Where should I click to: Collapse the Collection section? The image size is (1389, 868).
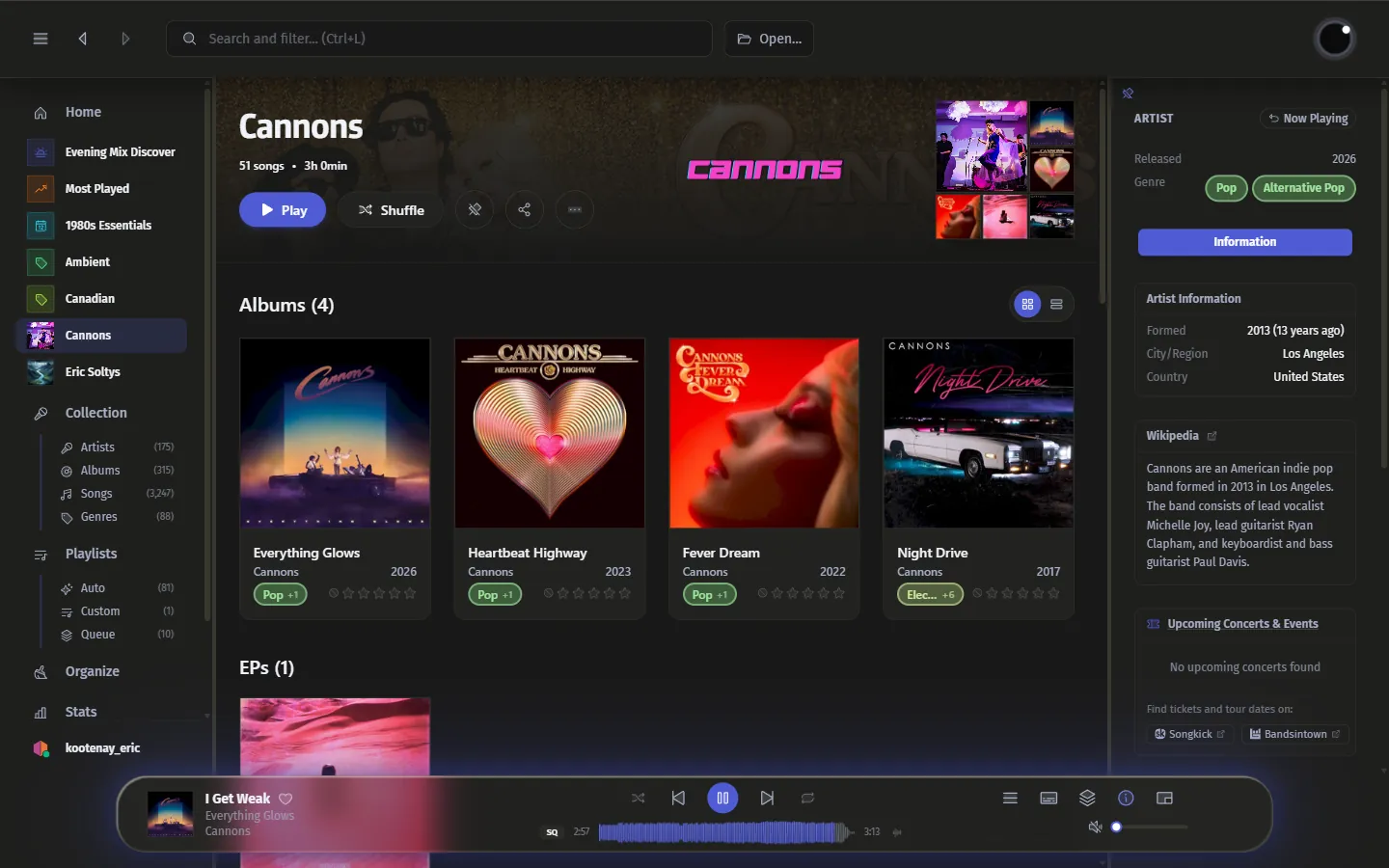pos(95,413)
